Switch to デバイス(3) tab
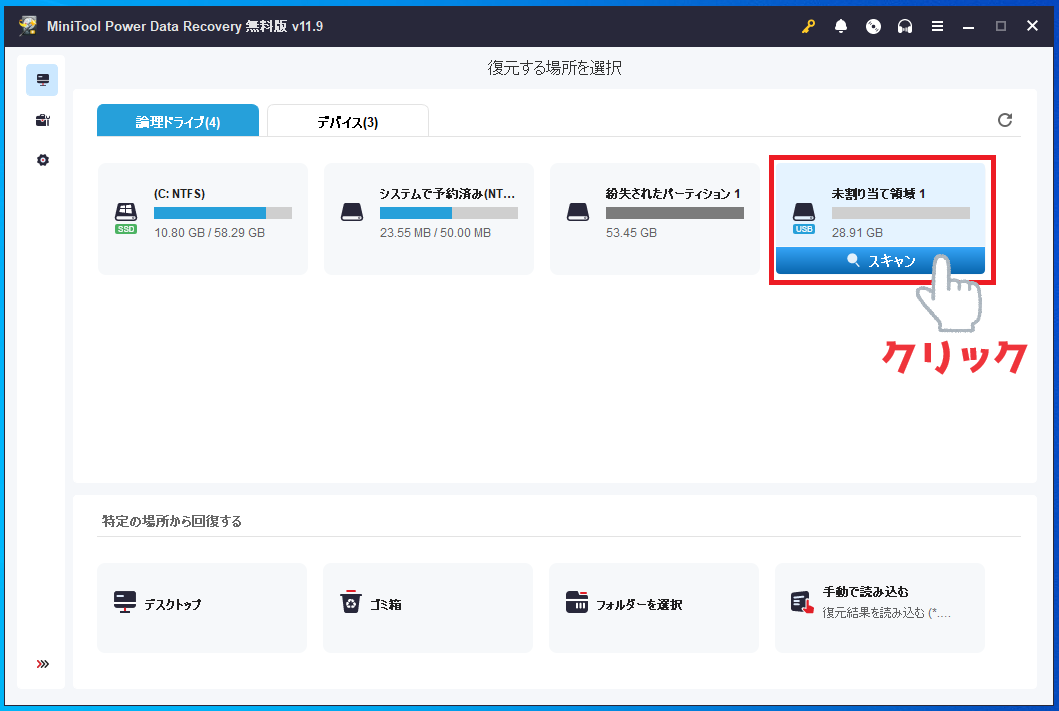 tap(348, 121)
